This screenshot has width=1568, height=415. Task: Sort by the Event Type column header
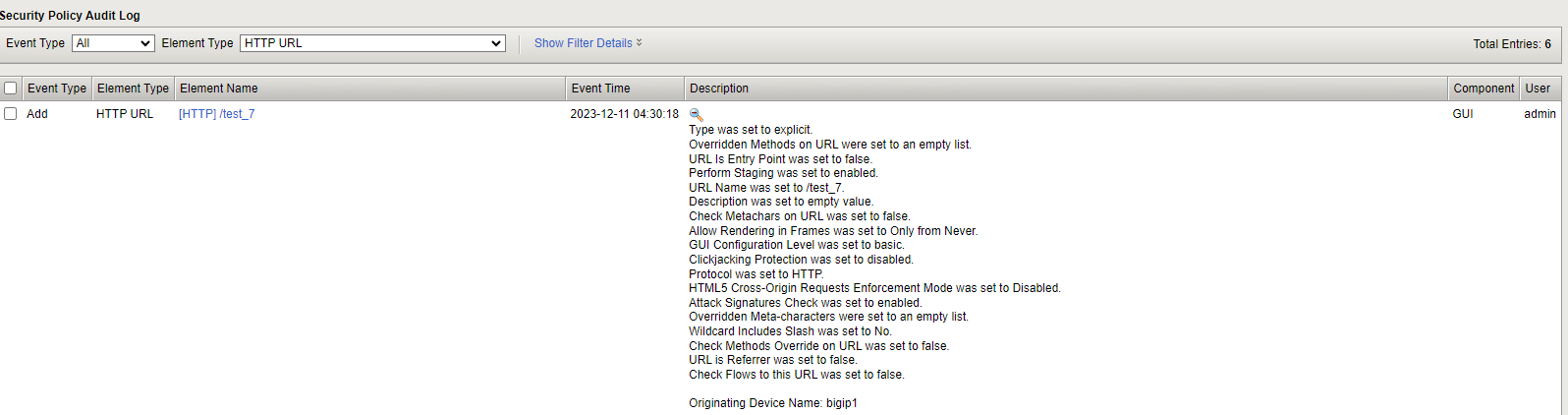coord(57,89)
